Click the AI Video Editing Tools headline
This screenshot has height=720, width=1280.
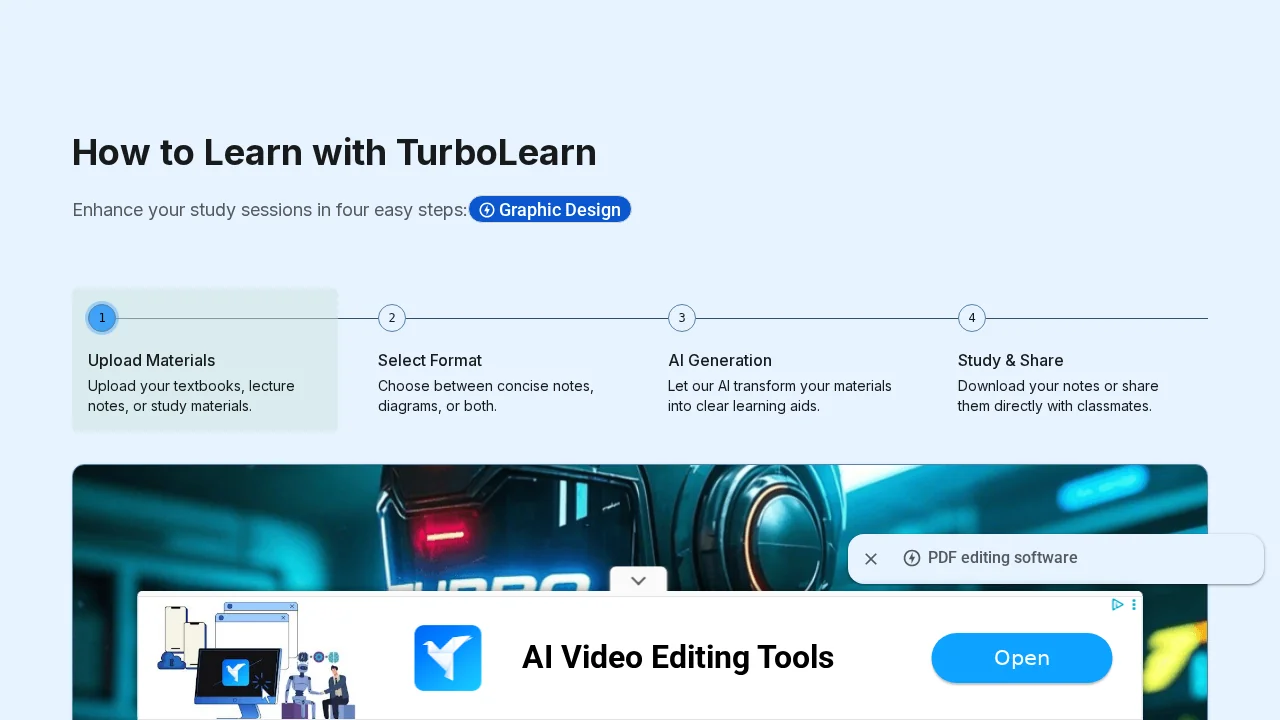tap(678, 657)
